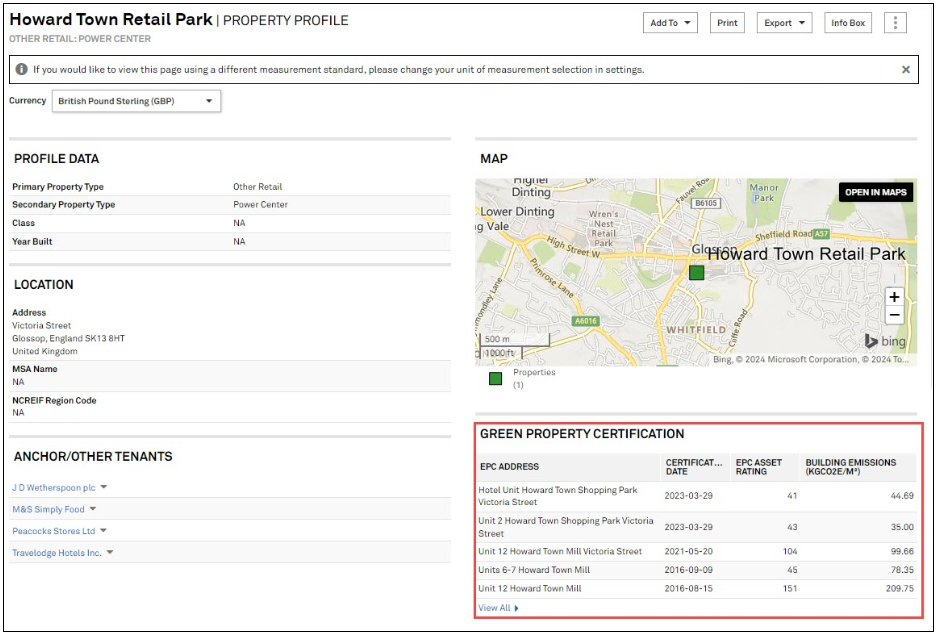
Task: Click the Open in Maps button
Action: click(x=875, y=193)
